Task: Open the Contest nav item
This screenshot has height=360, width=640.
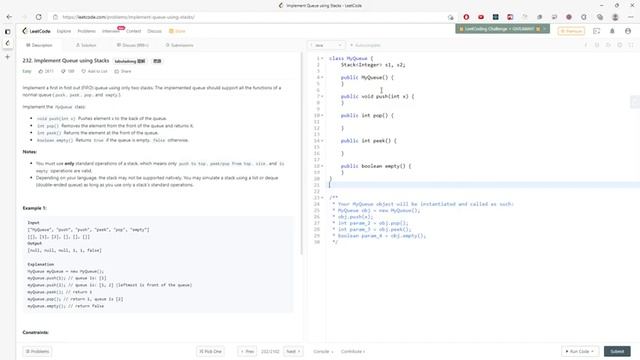Action: click(x=133, y=31)
